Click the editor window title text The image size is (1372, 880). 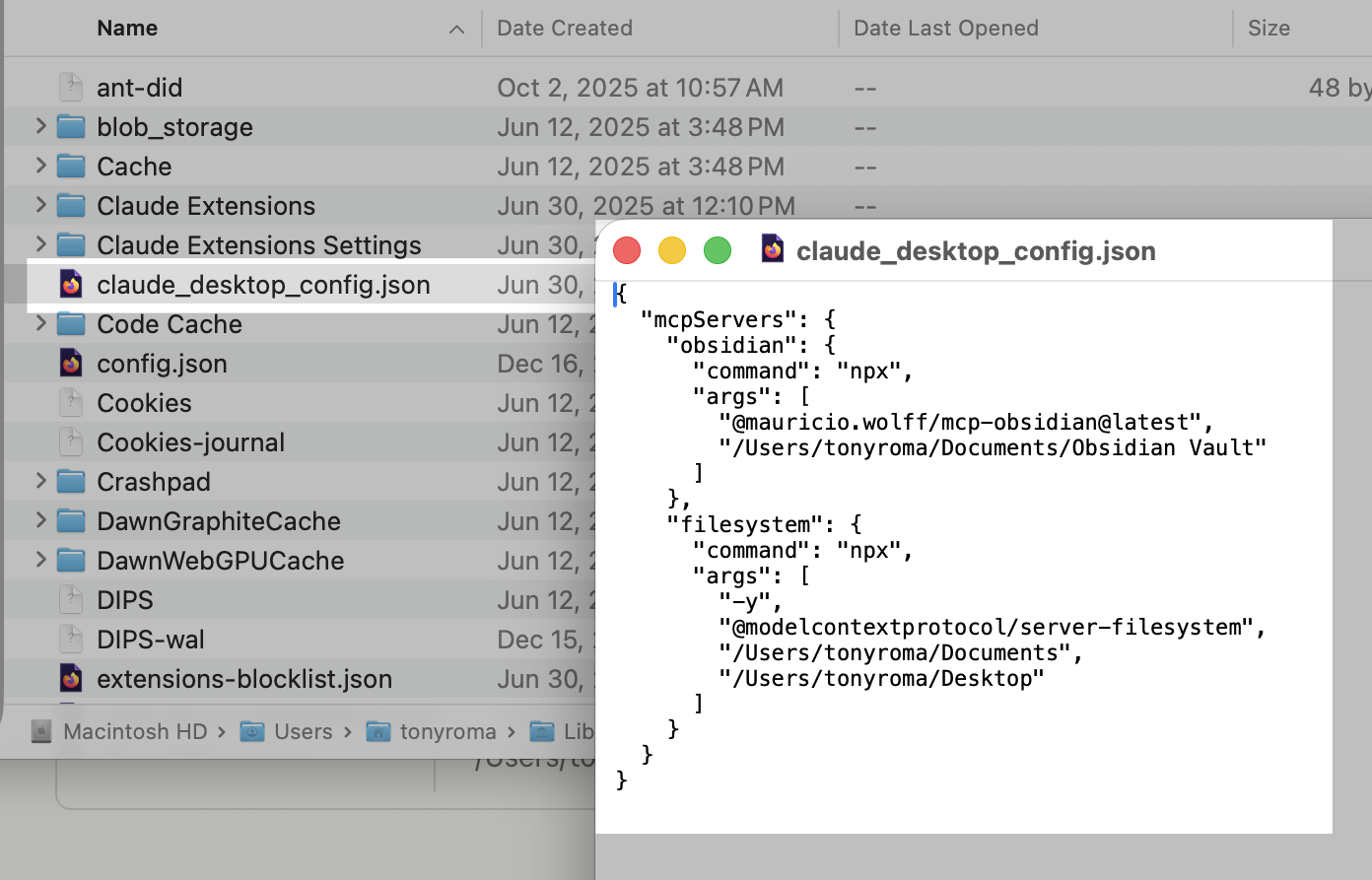tap(976, 251)
